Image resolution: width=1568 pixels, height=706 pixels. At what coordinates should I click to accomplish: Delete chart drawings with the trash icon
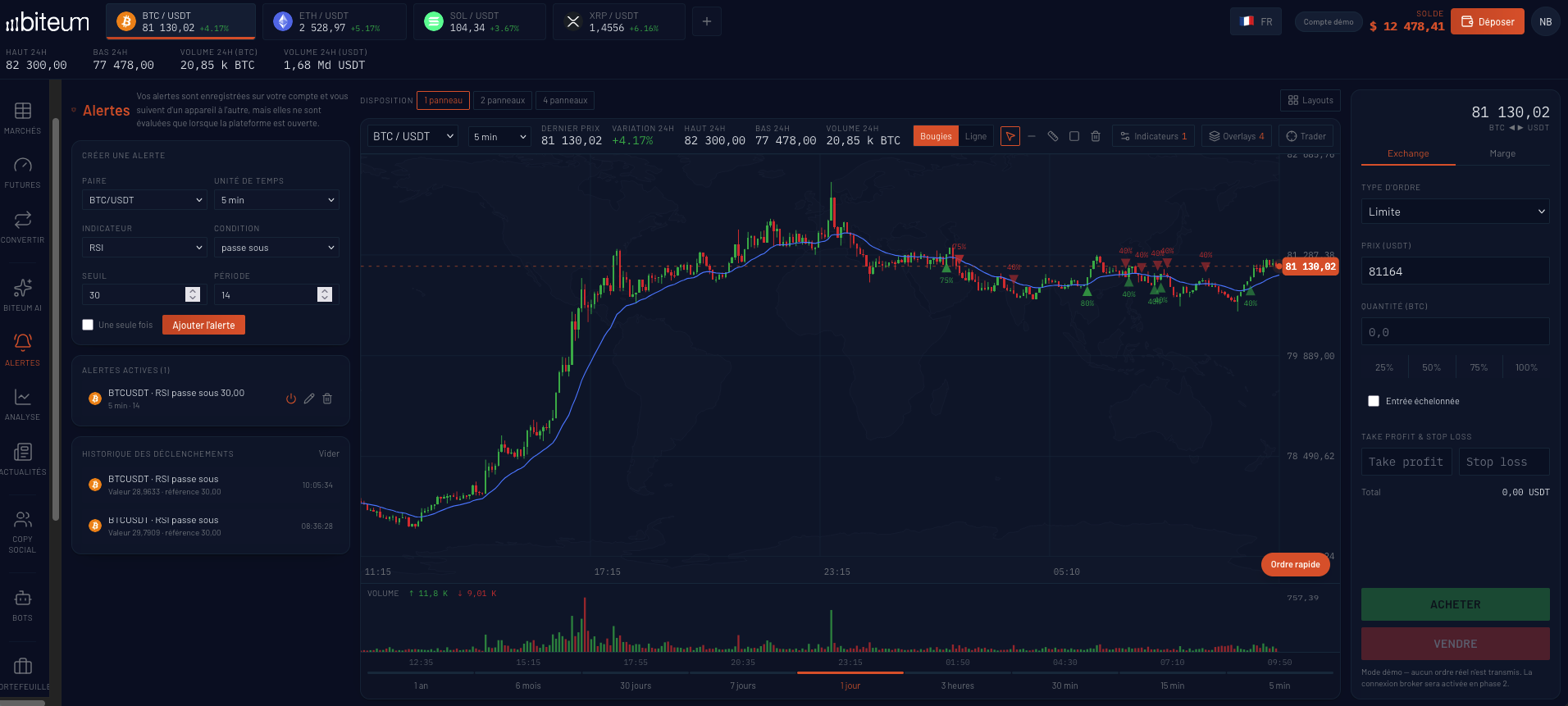1096,136
